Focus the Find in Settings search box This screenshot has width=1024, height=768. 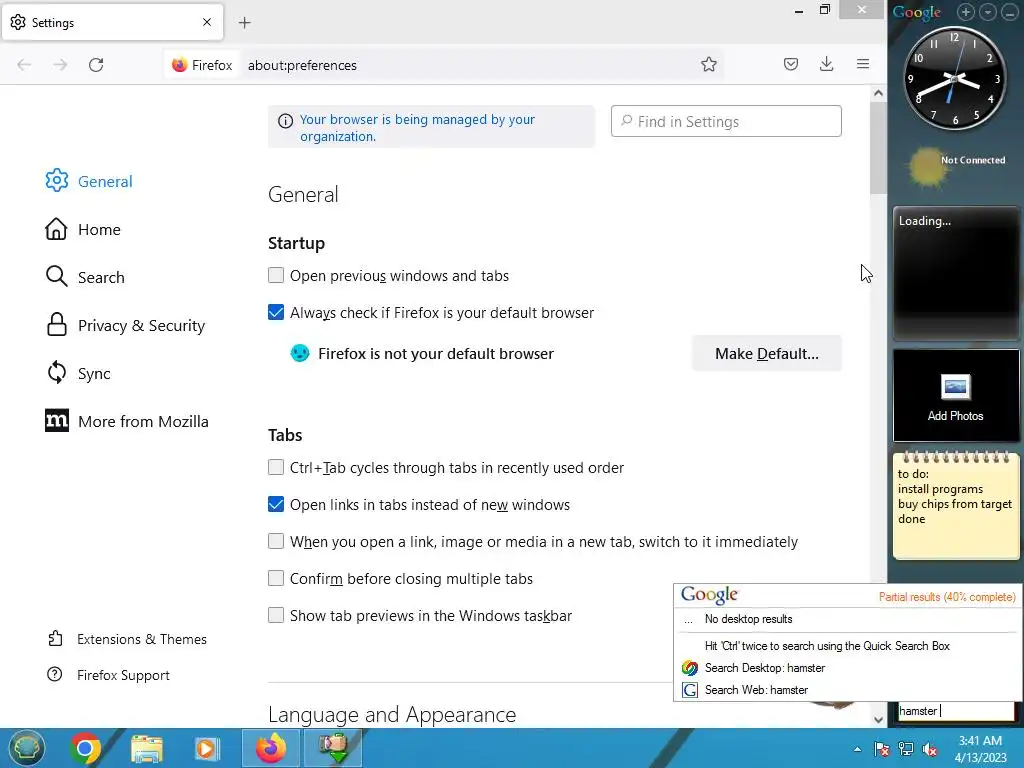click(x=726, y=121)
